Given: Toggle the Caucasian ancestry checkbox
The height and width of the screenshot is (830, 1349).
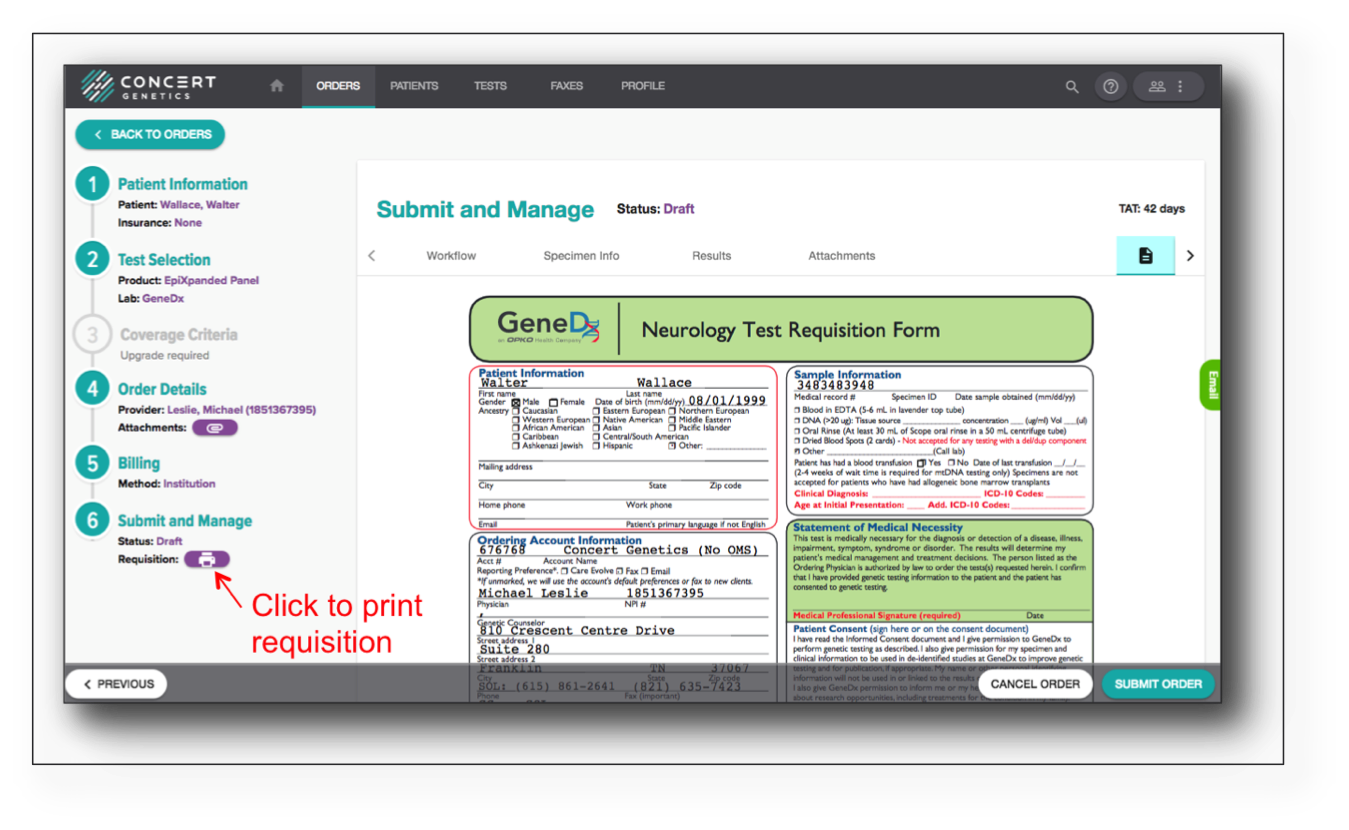Looking at the screenshot, I should (x=516, y=411).
